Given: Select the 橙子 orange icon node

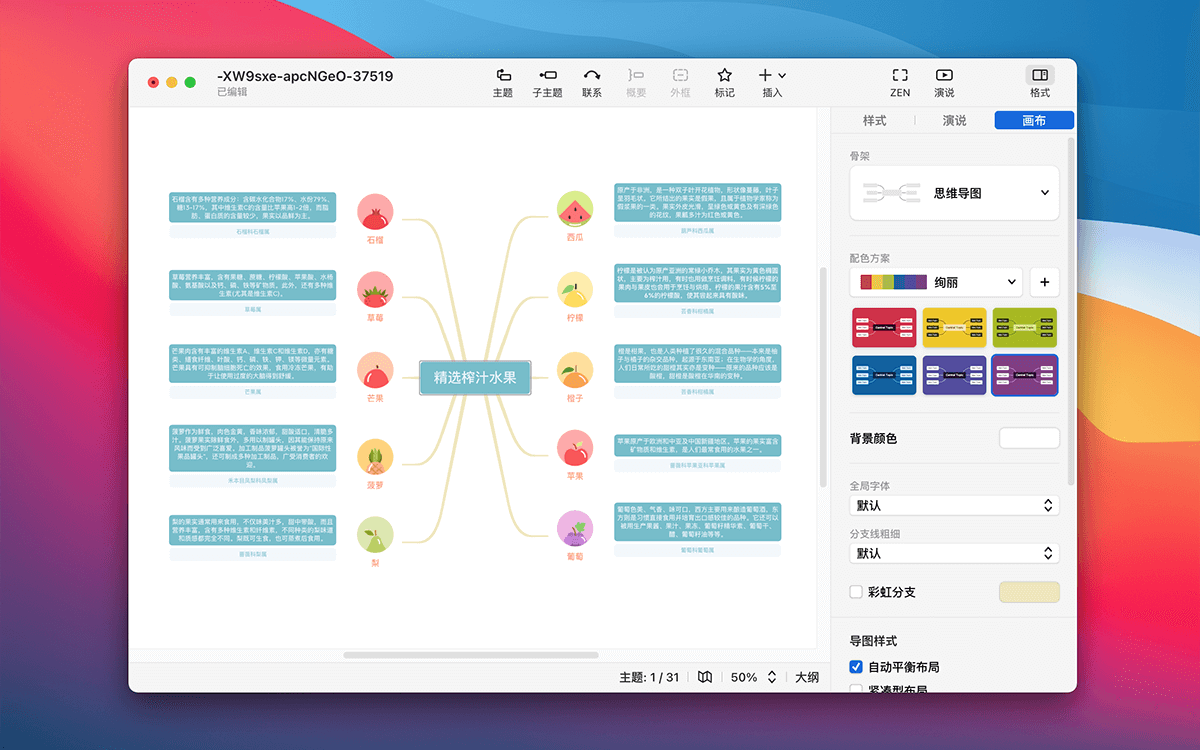Looking at the screenshot, I should (x=575, y=370).
